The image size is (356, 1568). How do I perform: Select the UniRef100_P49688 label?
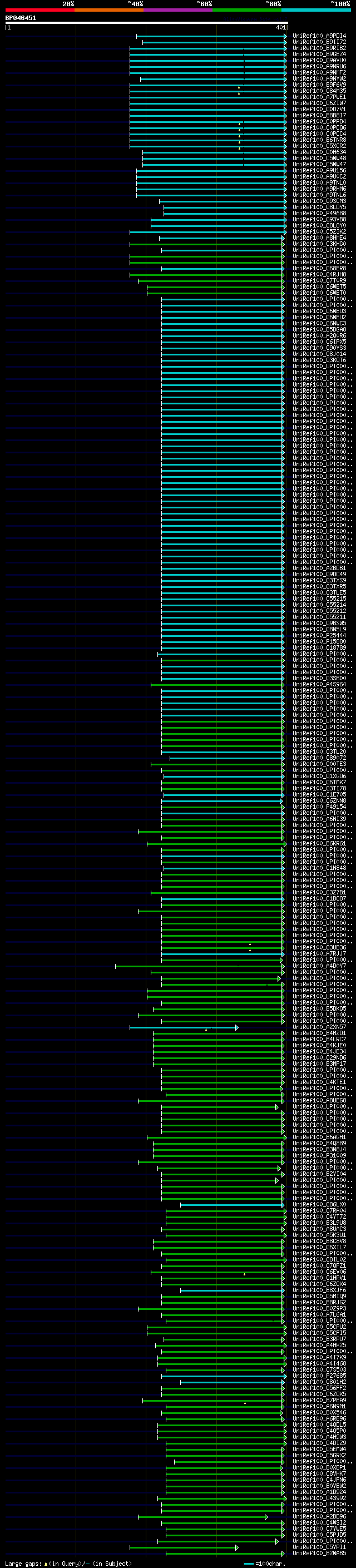(319, 213)
